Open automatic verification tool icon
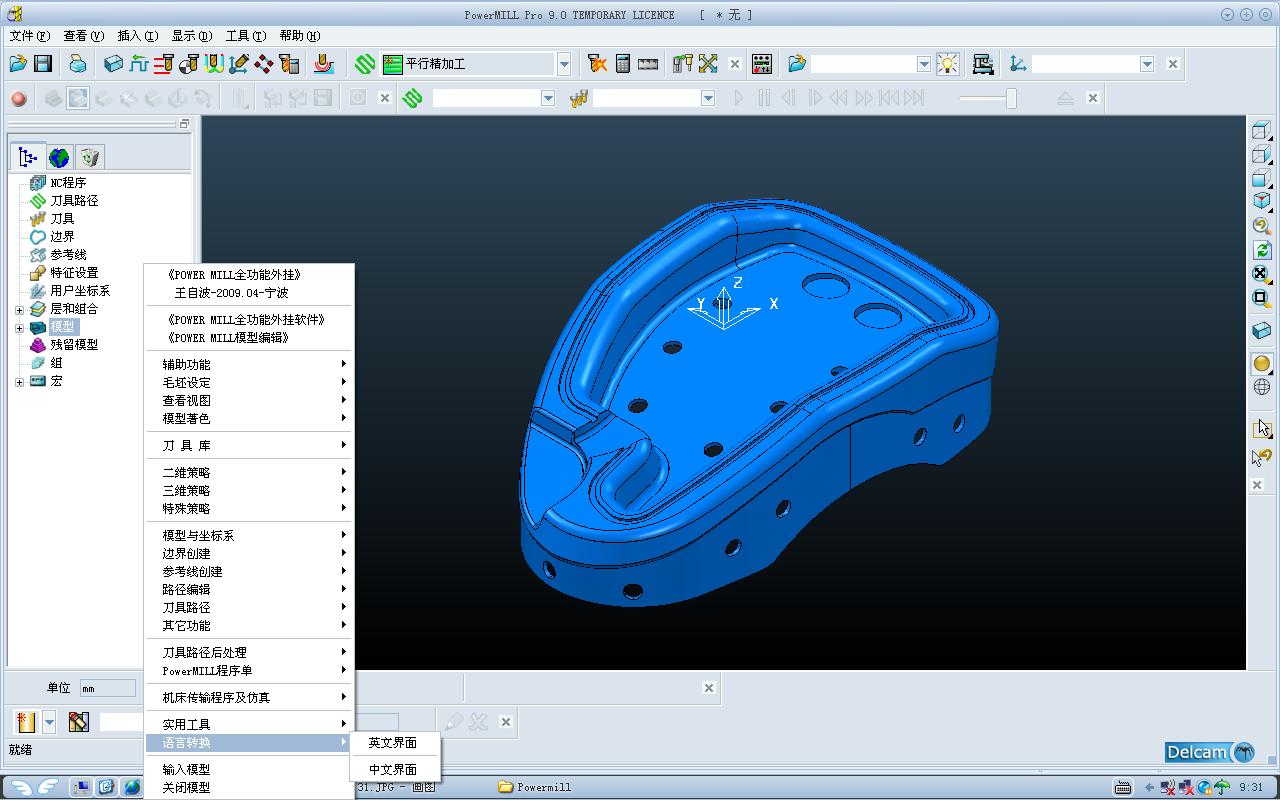The width and height of the screenshot is (1280, 800). (289, 64)
